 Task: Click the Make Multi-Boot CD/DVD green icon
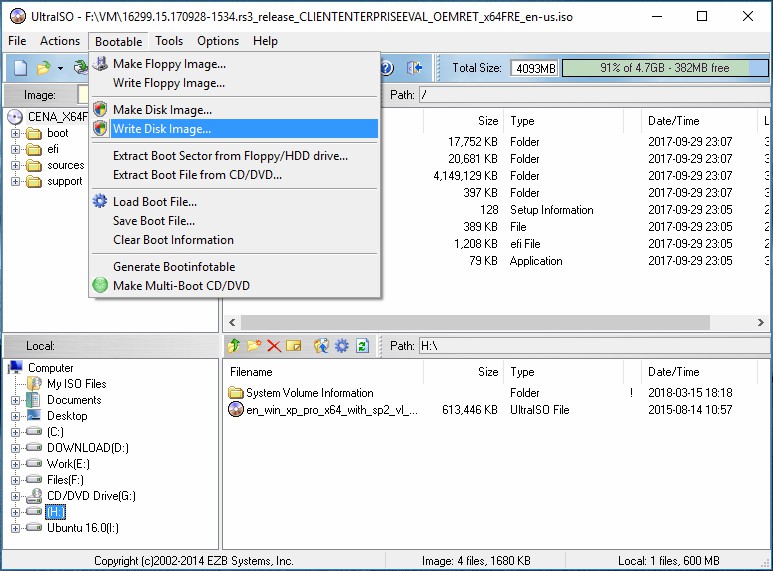point(100,285)
